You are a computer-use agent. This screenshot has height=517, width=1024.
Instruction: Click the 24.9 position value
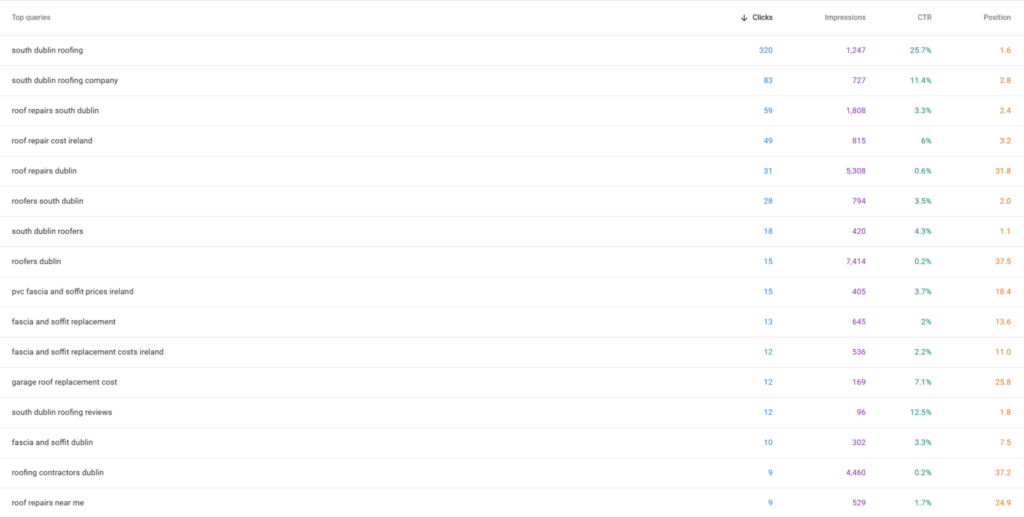tap(1003, 503)
